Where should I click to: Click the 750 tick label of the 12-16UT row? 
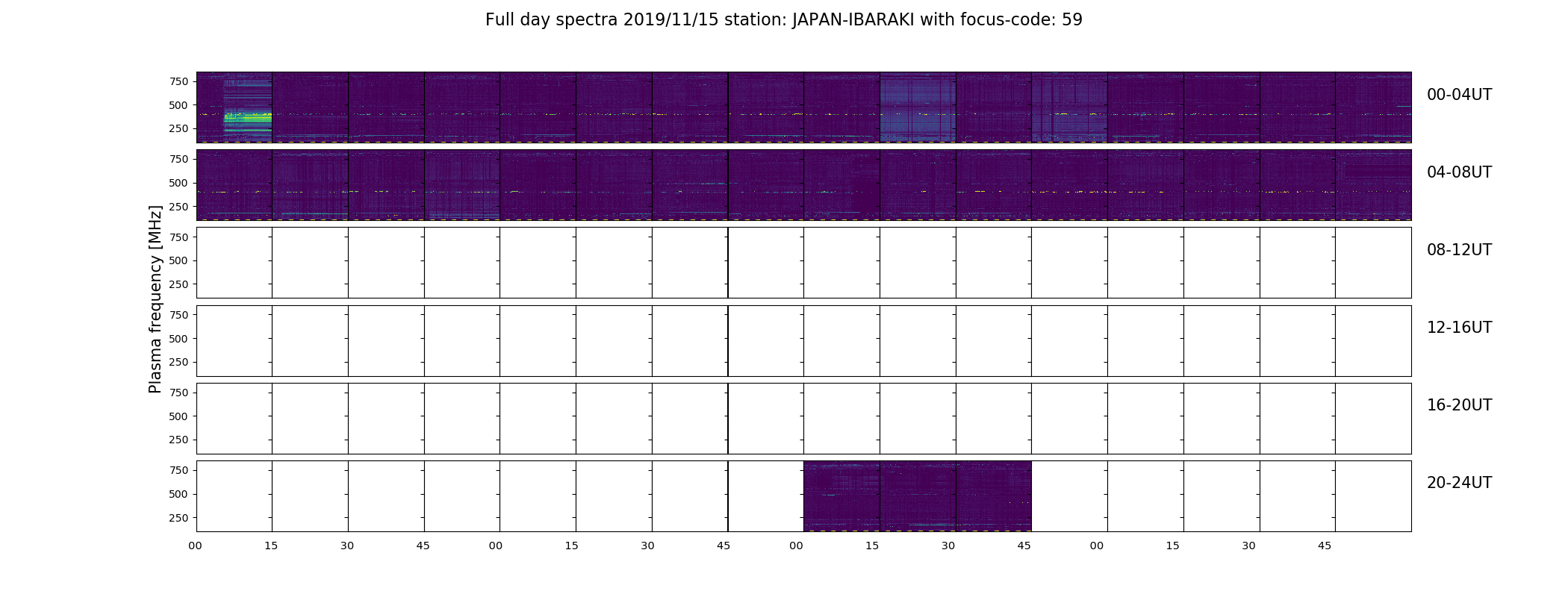pyautogui.click(x=178, y=315)
